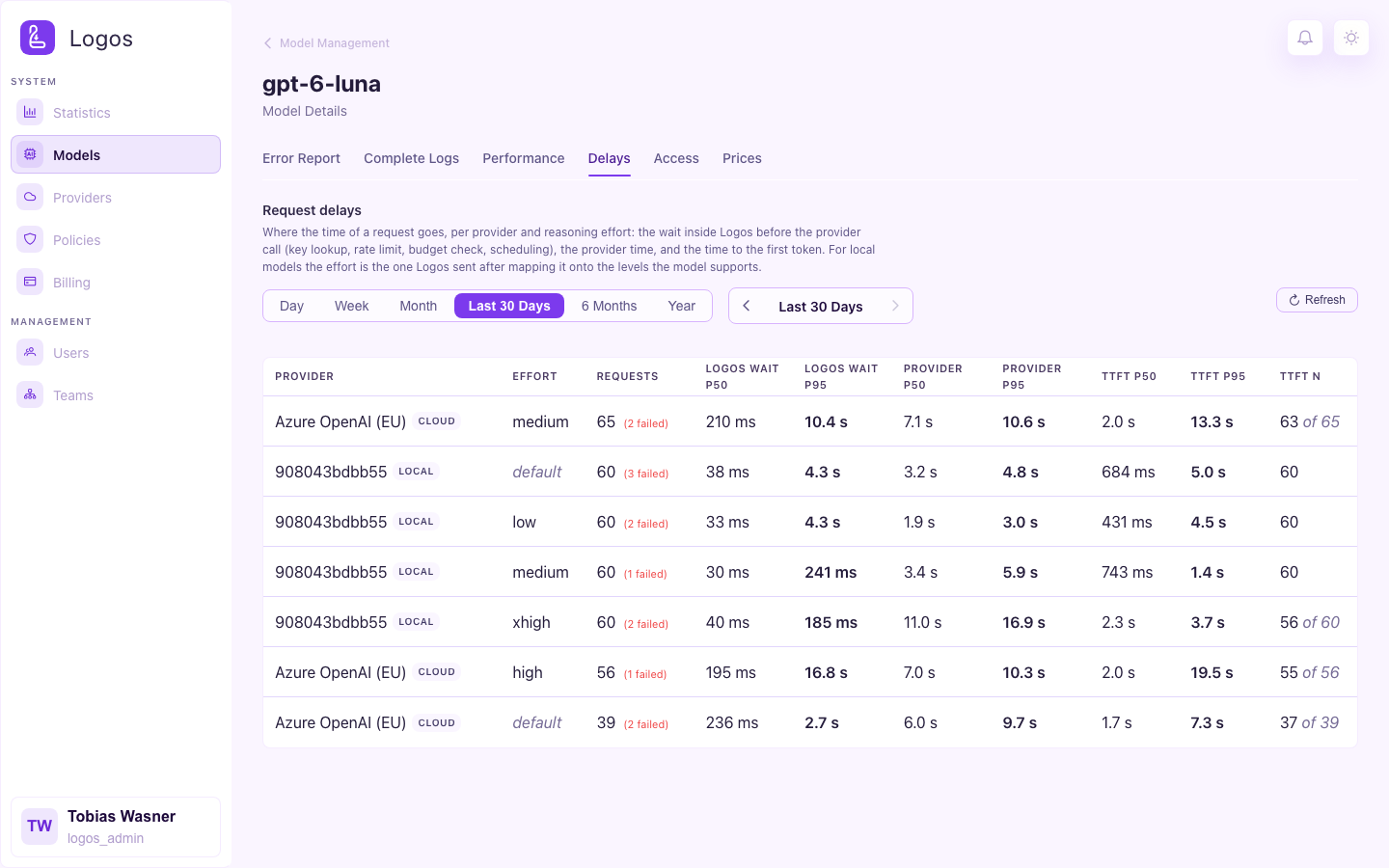This screenshot has height=868, width=1389.
Task: Switch to Complete Logs tab
Action: click(x=411, y=158)
